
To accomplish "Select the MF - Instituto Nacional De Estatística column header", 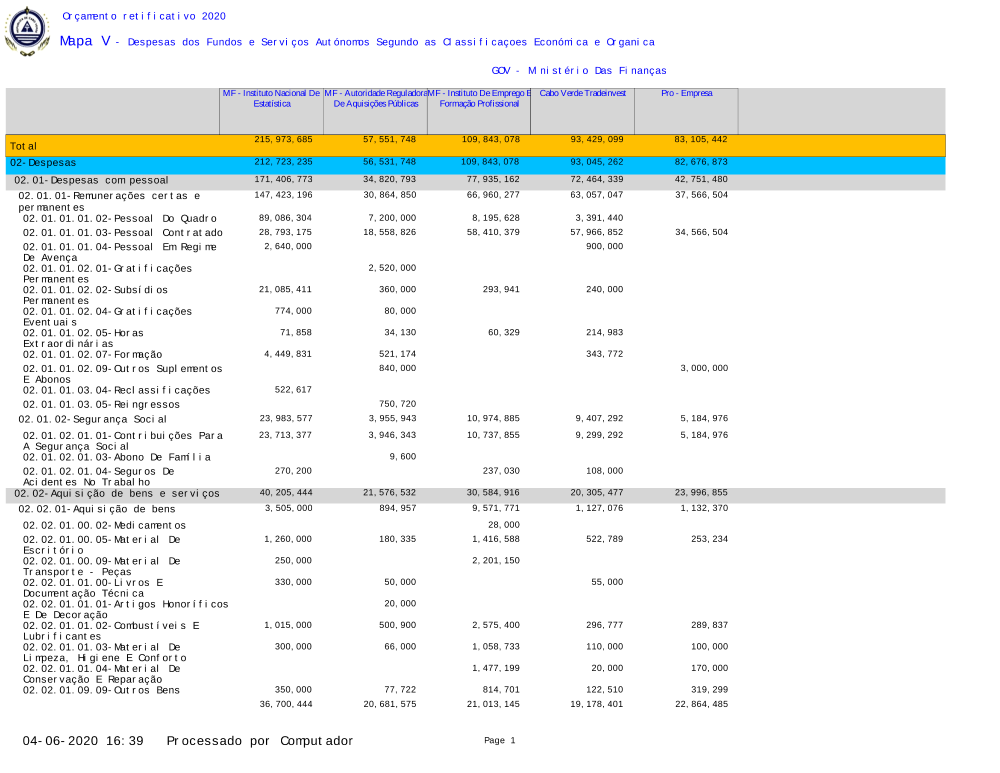I will click(271, 98).
